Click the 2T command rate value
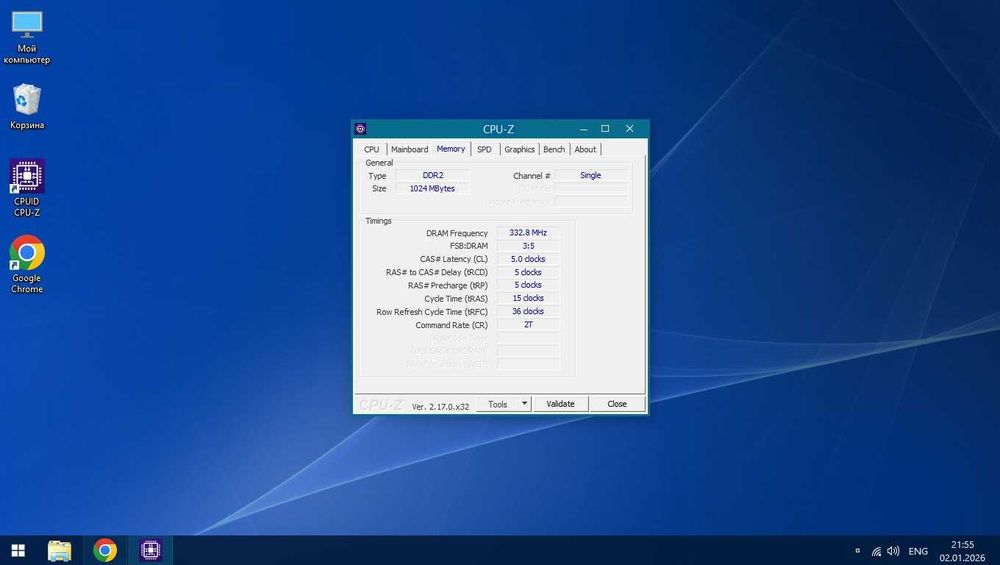Viewport: 1000px width, 565px height. tap(528, 325)
